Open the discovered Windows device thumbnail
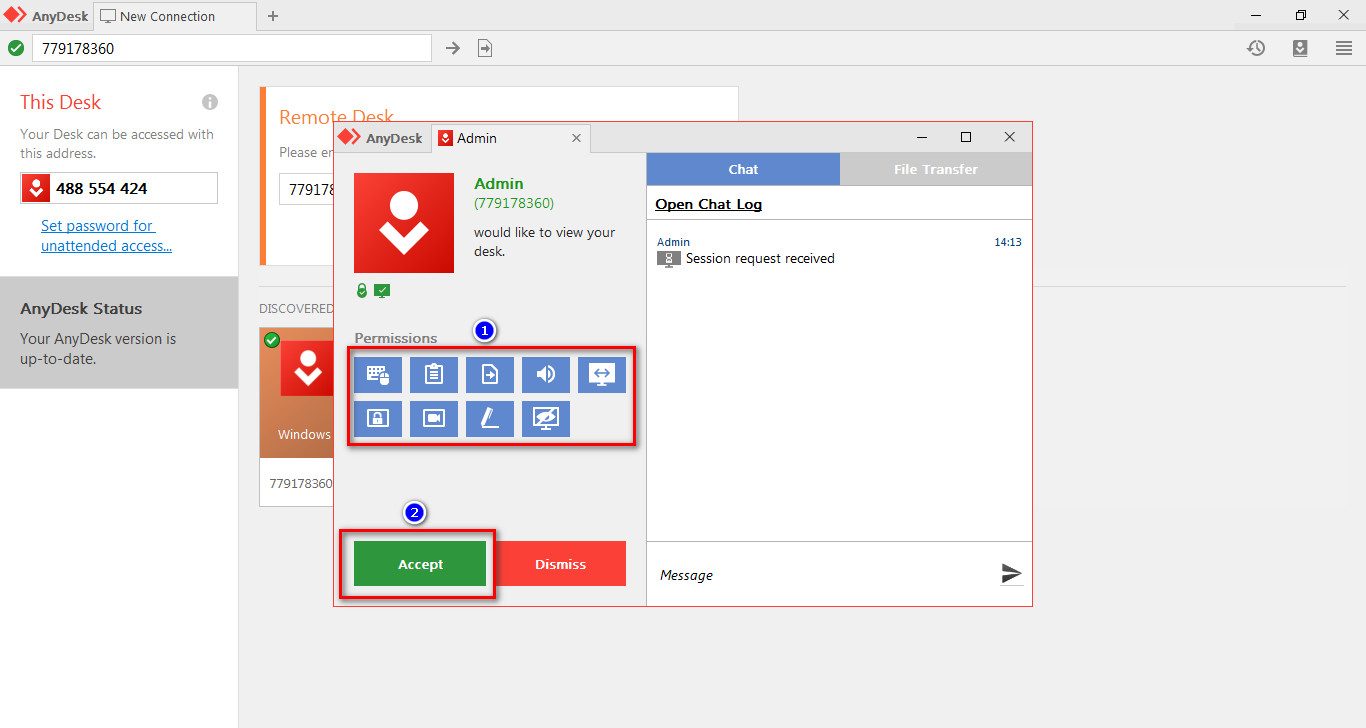 (297, 393)
